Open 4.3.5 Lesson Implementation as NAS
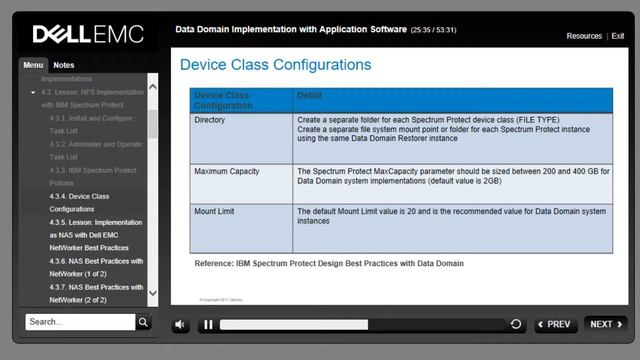 (96, 235)
